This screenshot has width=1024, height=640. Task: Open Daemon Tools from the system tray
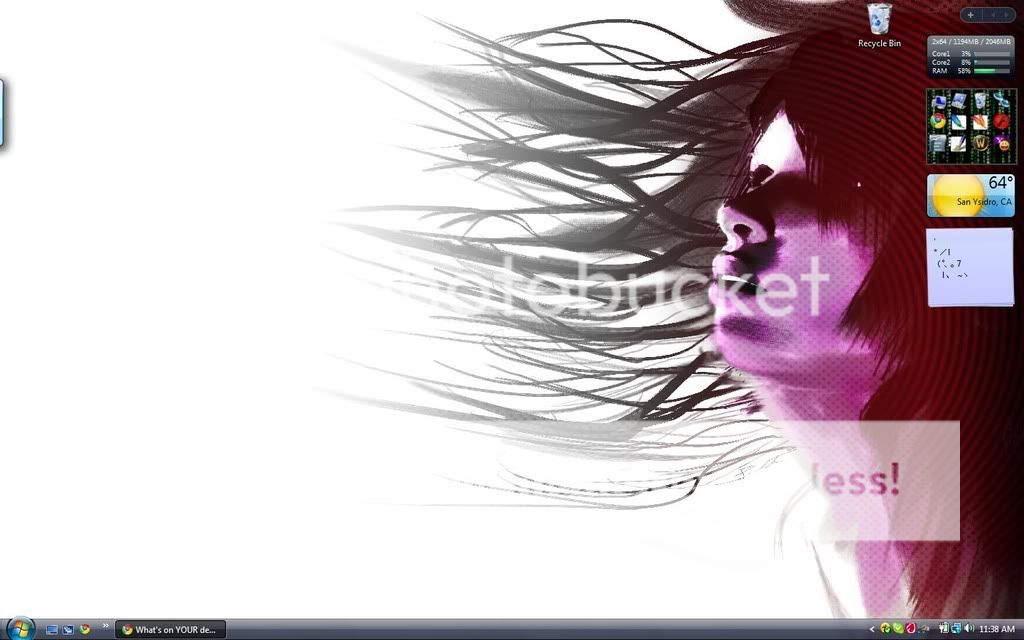click(910, 628)
